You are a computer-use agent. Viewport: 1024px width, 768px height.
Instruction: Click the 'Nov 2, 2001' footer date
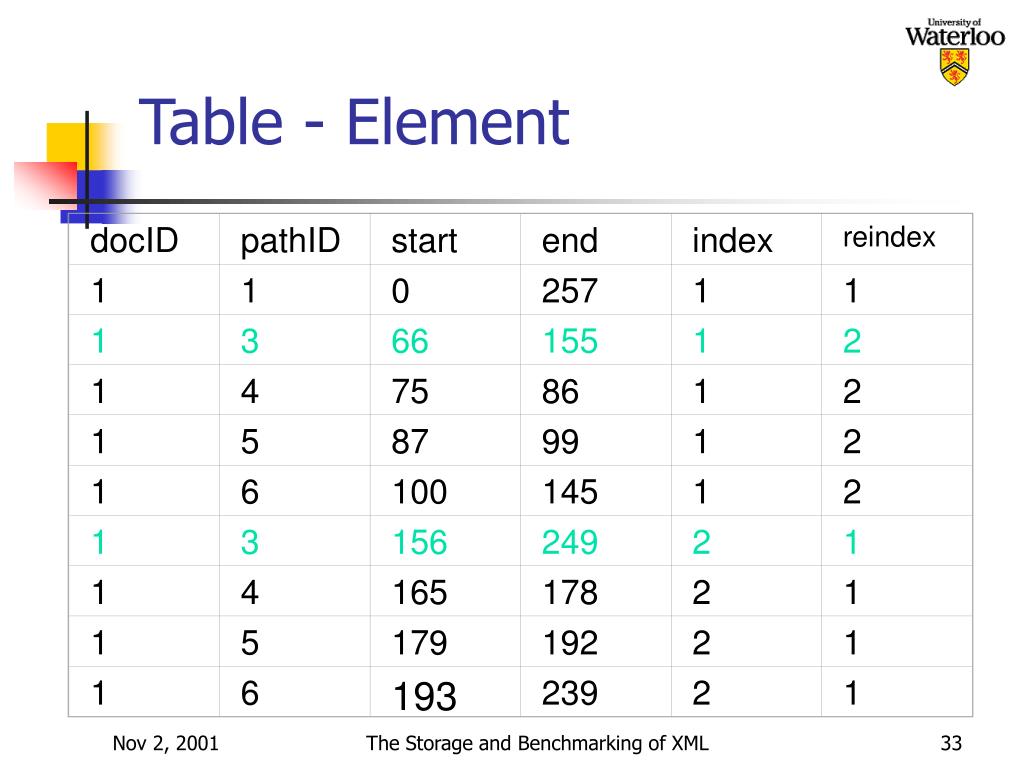[165, 743]
